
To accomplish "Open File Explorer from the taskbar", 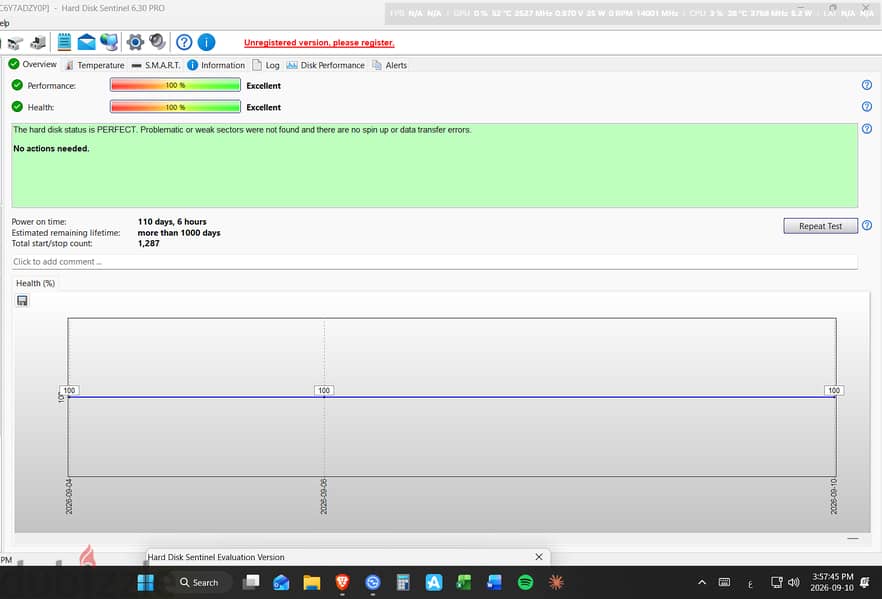I will [312, 583].
